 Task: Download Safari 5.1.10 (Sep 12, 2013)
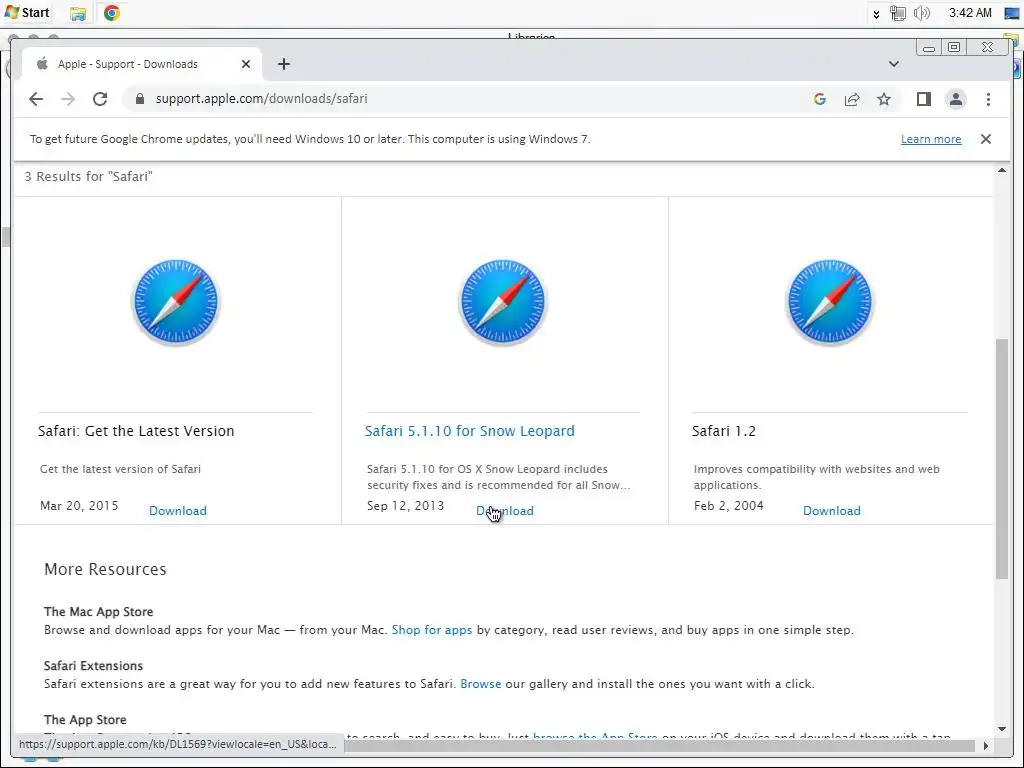pos(505,511)
